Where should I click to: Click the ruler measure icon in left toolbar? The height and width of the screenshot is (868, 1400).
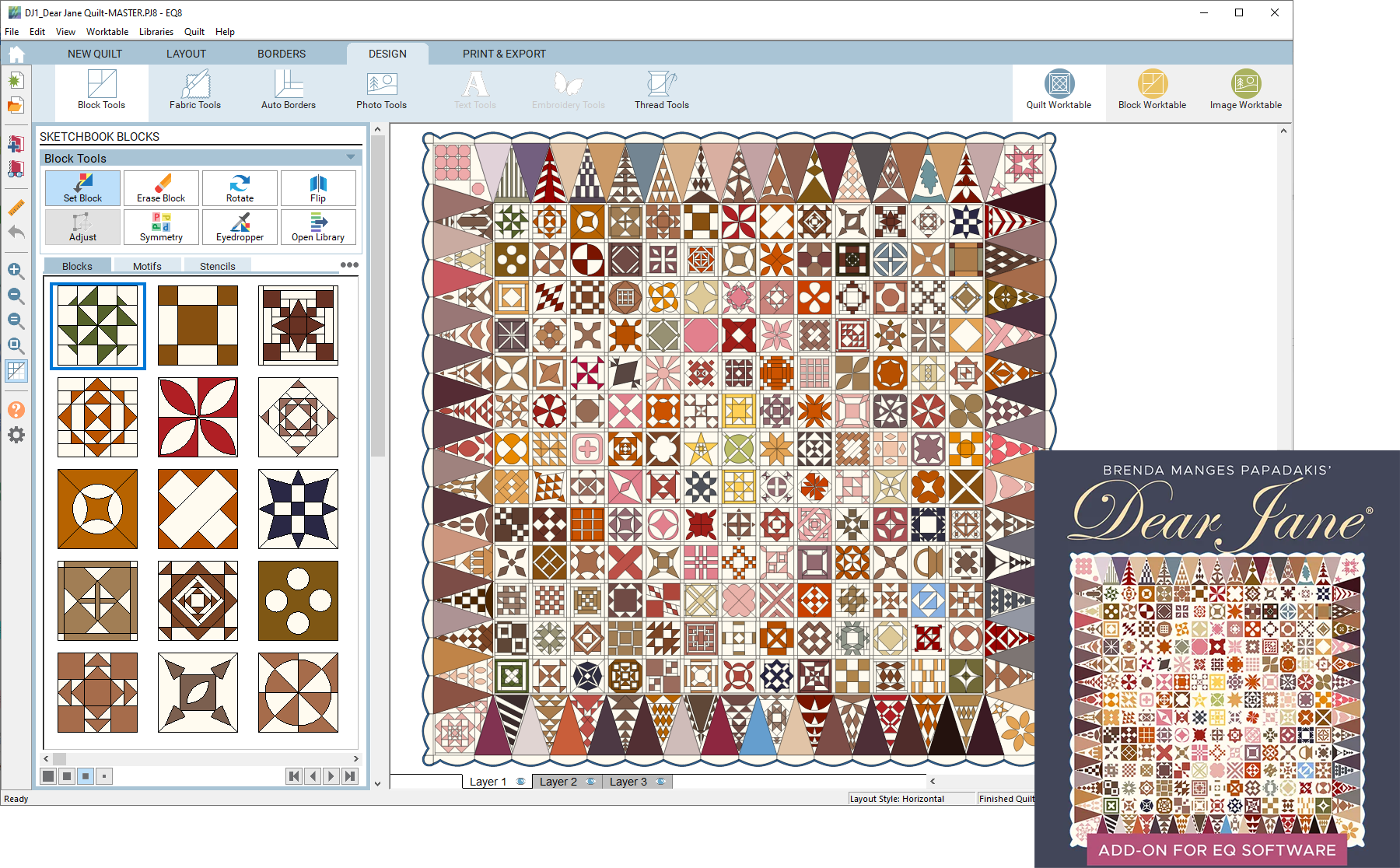16,208
